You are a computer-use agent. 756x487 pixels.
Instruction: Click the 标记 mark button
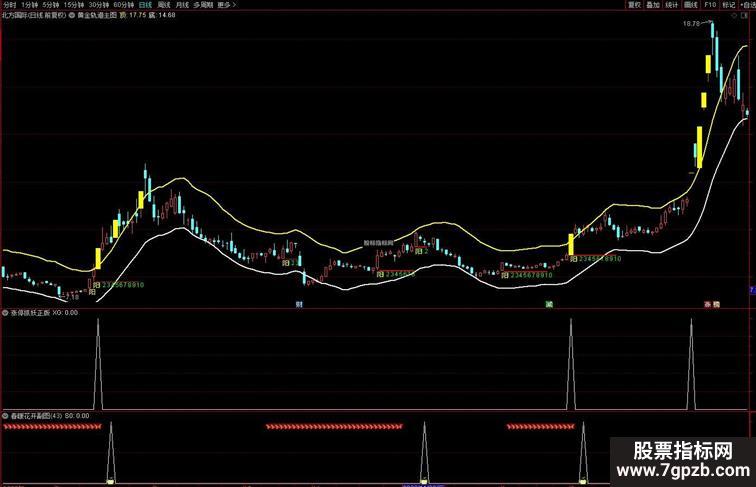[729, 4]
